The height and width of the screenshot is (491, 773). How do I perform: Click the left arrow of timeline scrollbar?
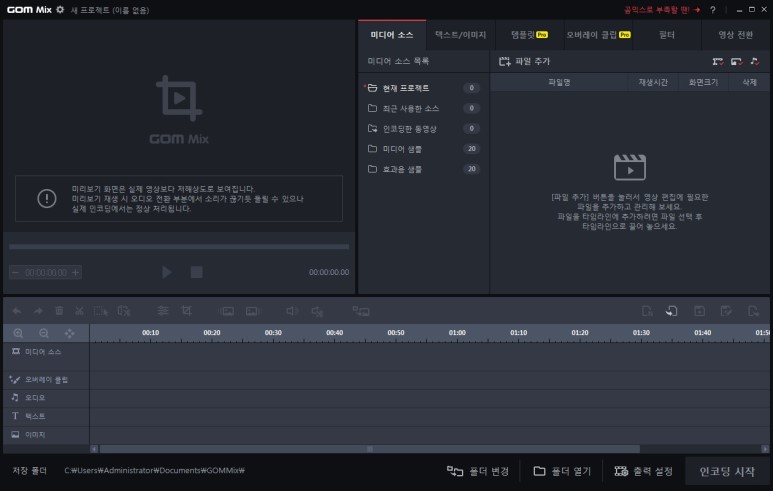pos(94,449)
